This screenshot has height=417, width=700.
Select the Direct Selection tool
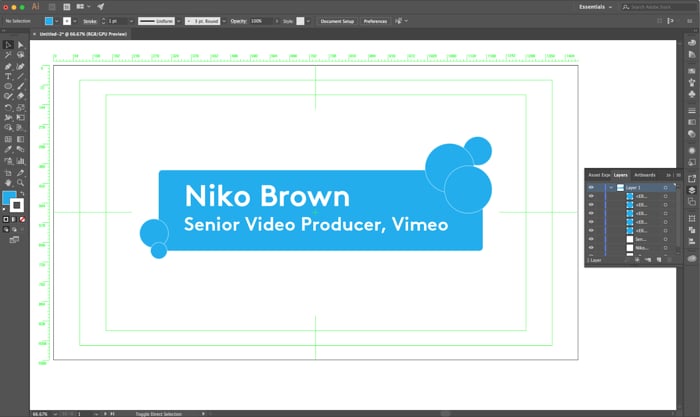[21, 45]
